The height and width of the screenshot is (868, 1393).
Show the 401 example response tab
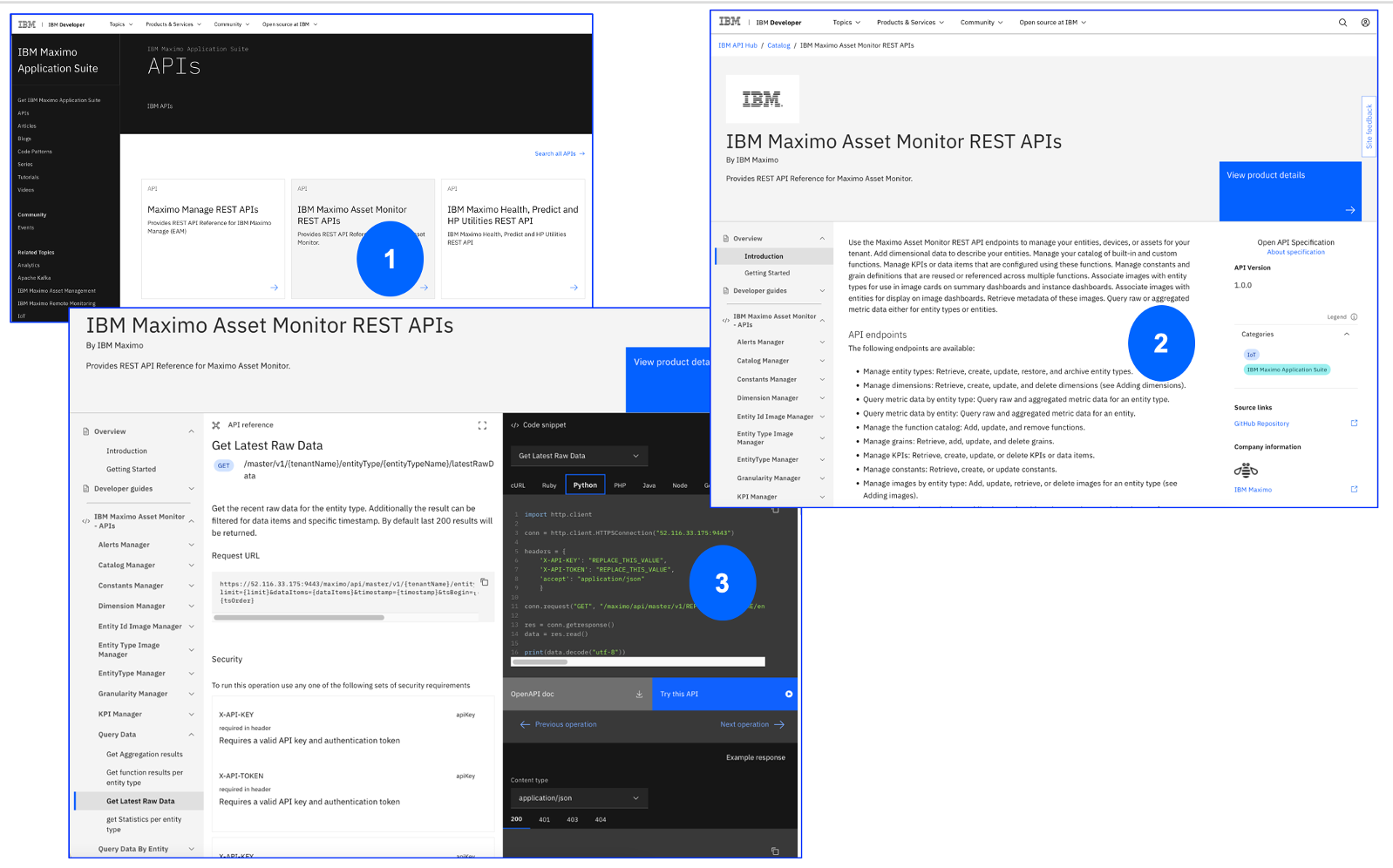[544, 820]
